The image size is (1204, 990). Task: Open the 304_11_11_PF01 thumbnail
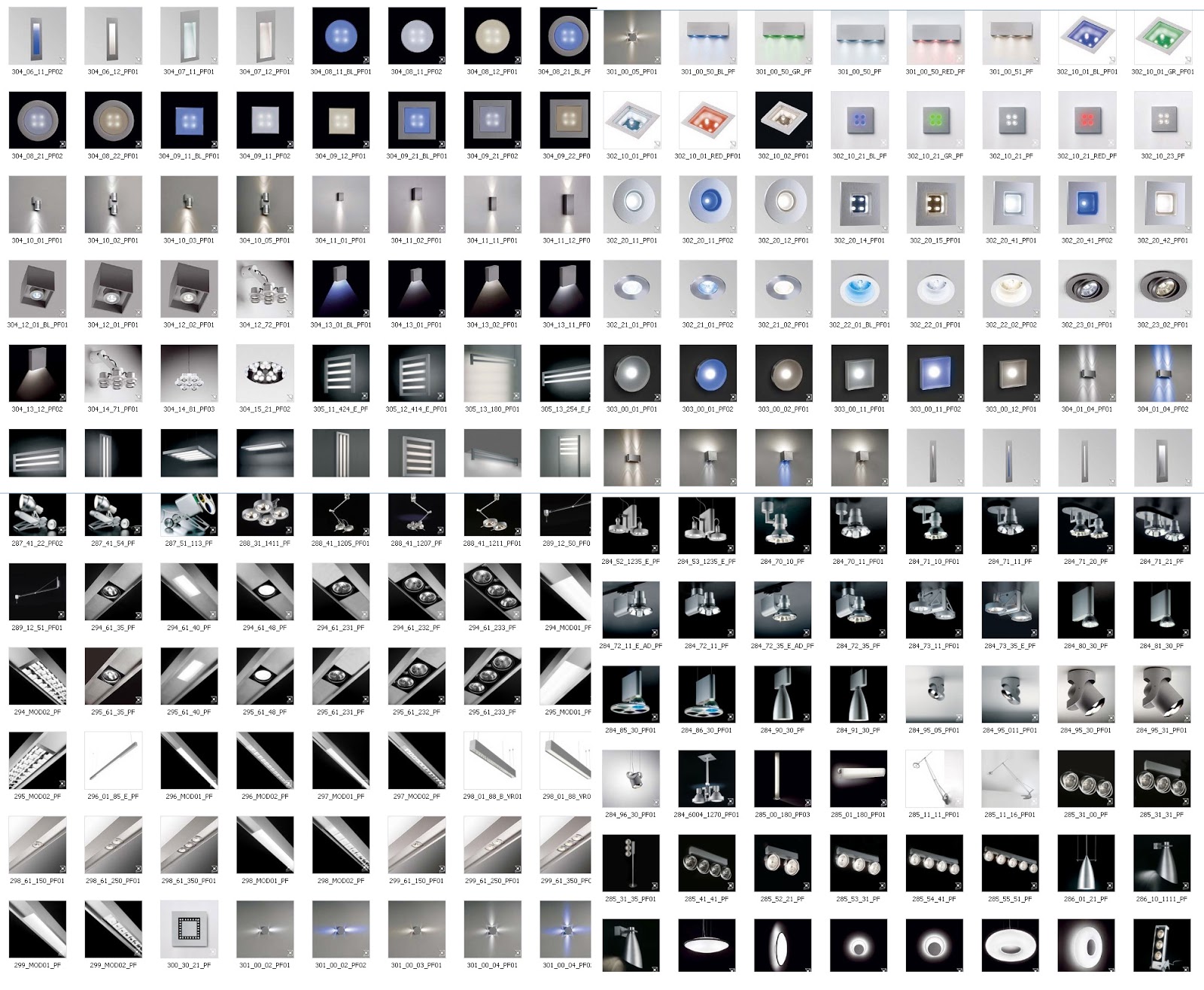(x=493, y=204)
